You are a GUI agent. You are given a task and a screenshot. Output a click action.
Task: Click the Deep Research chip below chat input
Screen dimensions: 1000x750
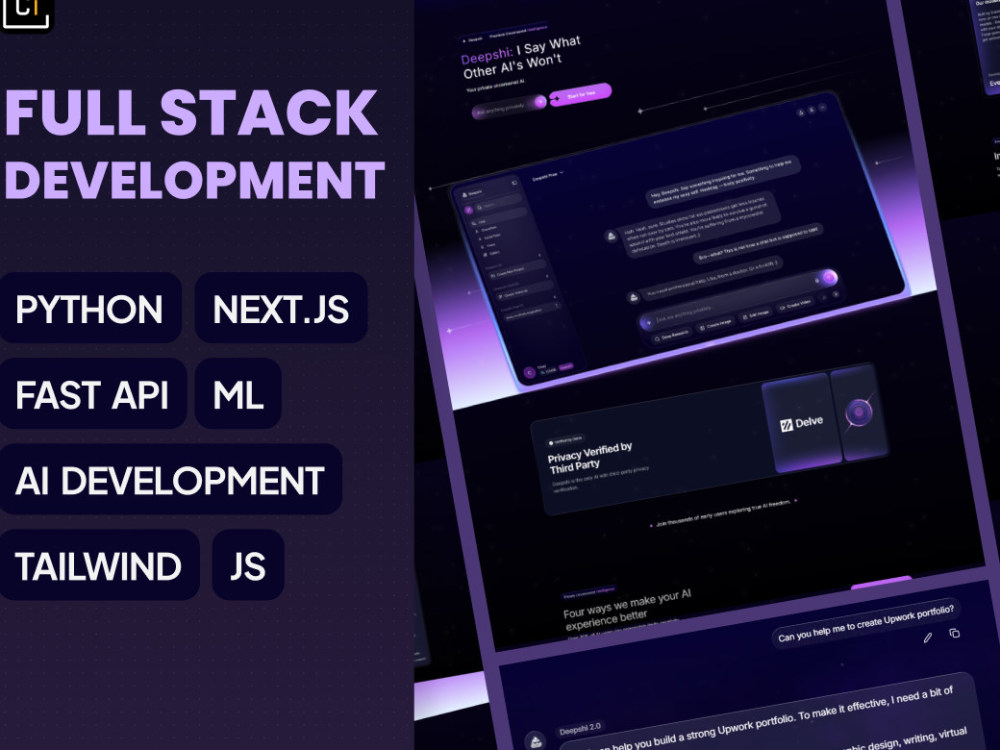pos(671,335)
